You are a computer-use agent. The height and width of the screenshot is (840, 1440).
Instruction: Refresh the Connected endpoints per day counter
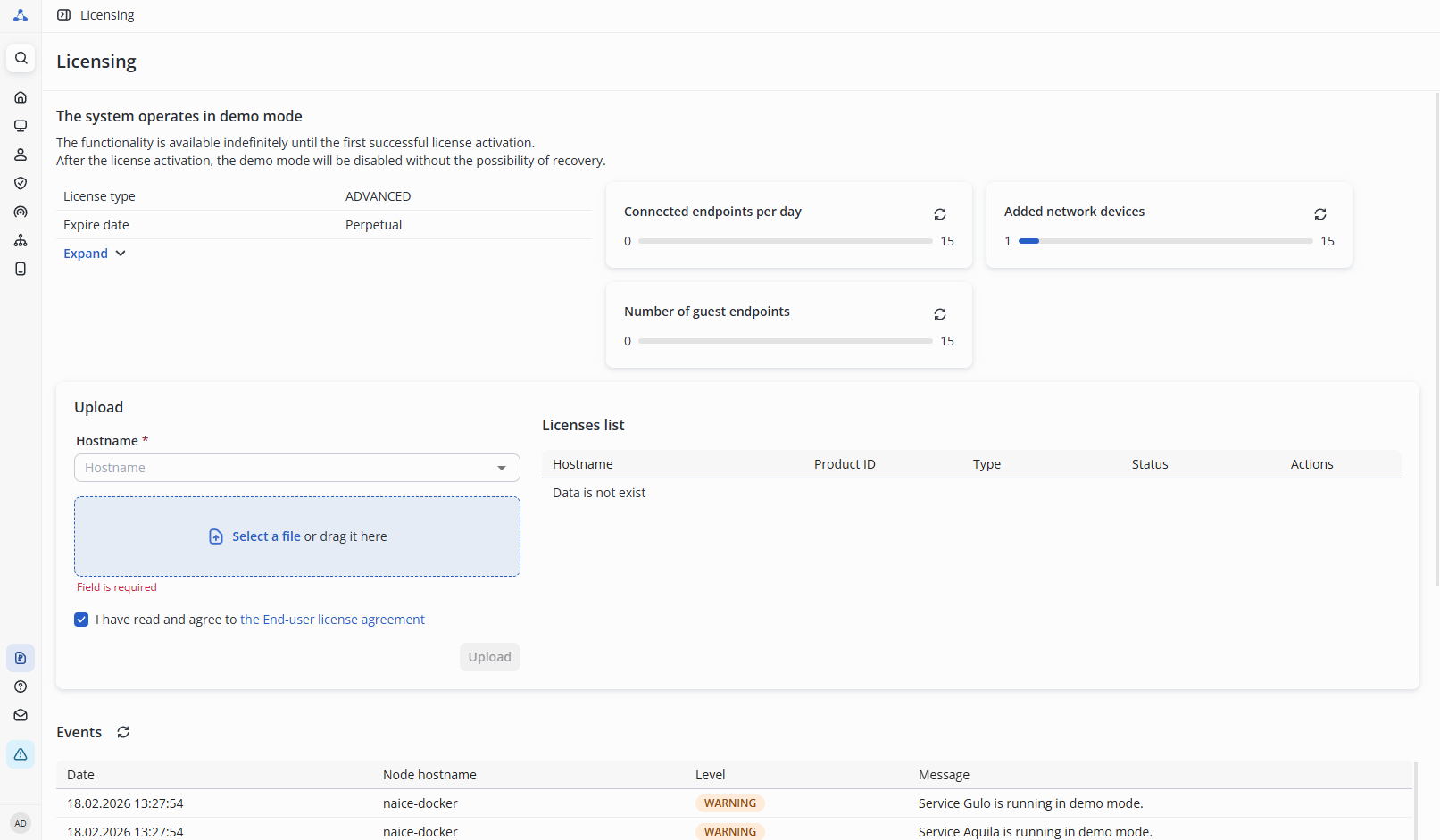click(x=940, y=214)
